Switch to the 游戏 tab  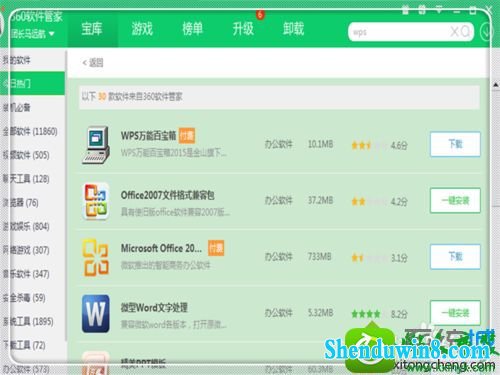pyautogui.click(x=142, y=29)
